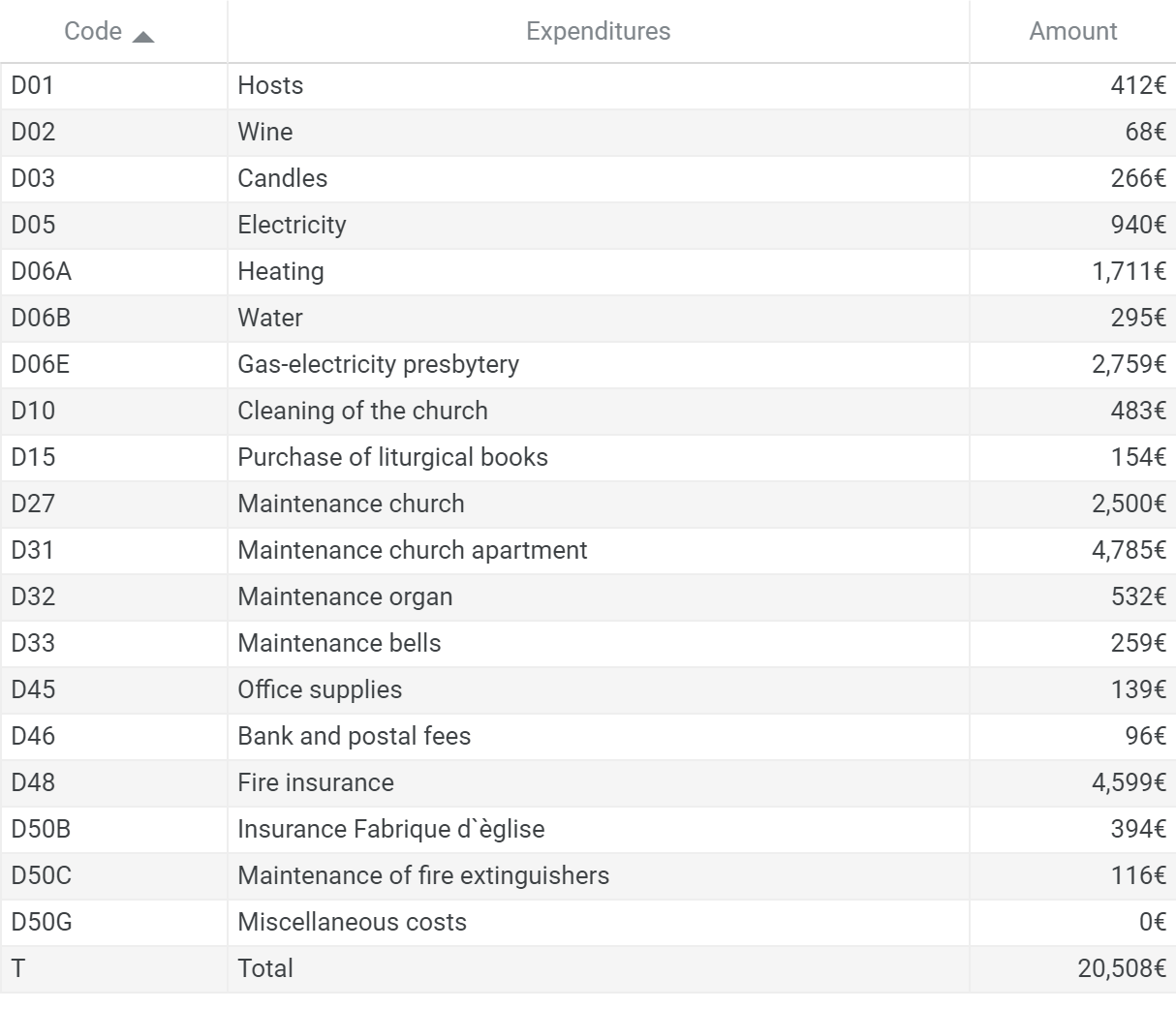Click the 4,785€ amount cell
This screenshot has width=1176, height=1009.
(1072, 550)
